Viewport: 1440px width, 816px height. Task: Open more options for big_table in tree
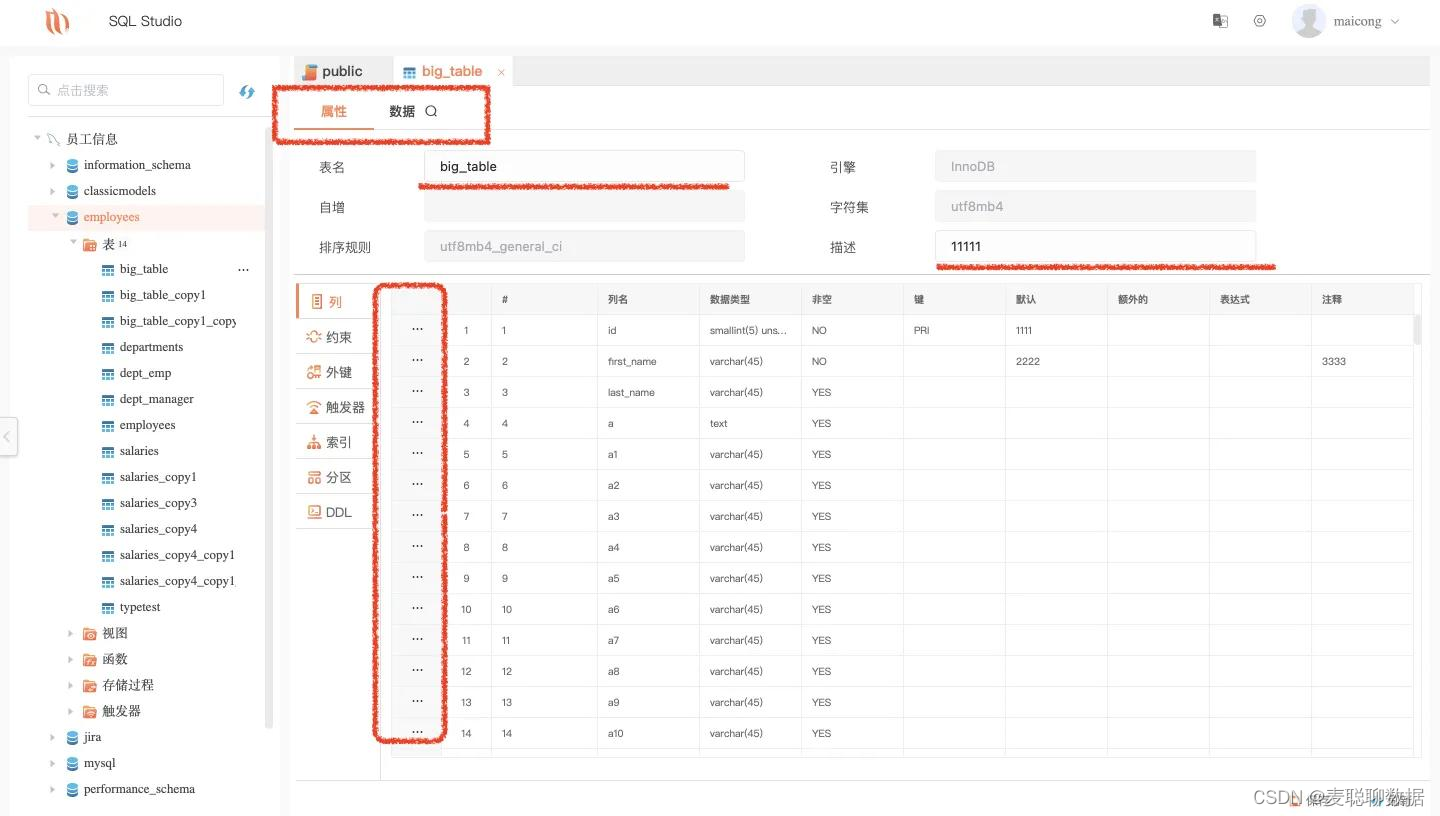[243, 269]
